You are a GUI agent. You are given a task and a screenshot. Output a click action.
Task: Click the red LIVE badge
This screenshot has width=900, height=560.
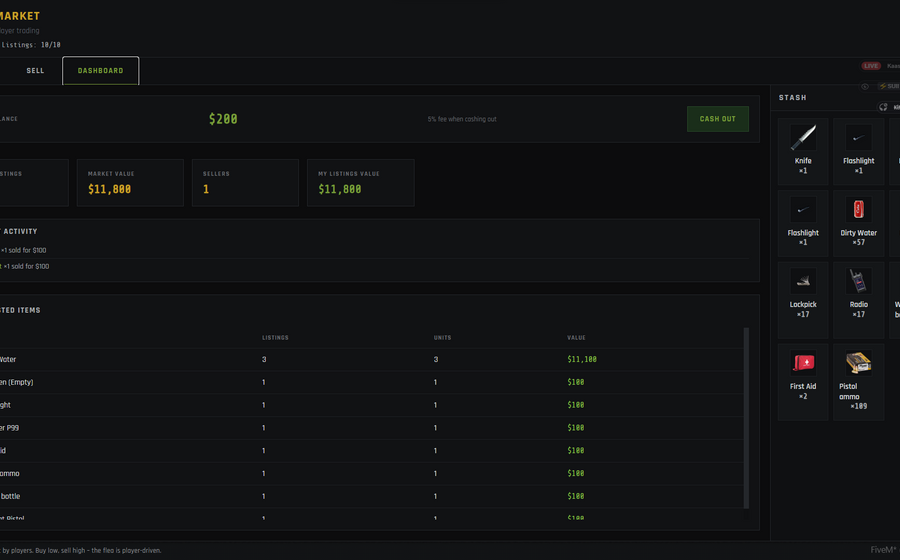(x=871, y=66)
